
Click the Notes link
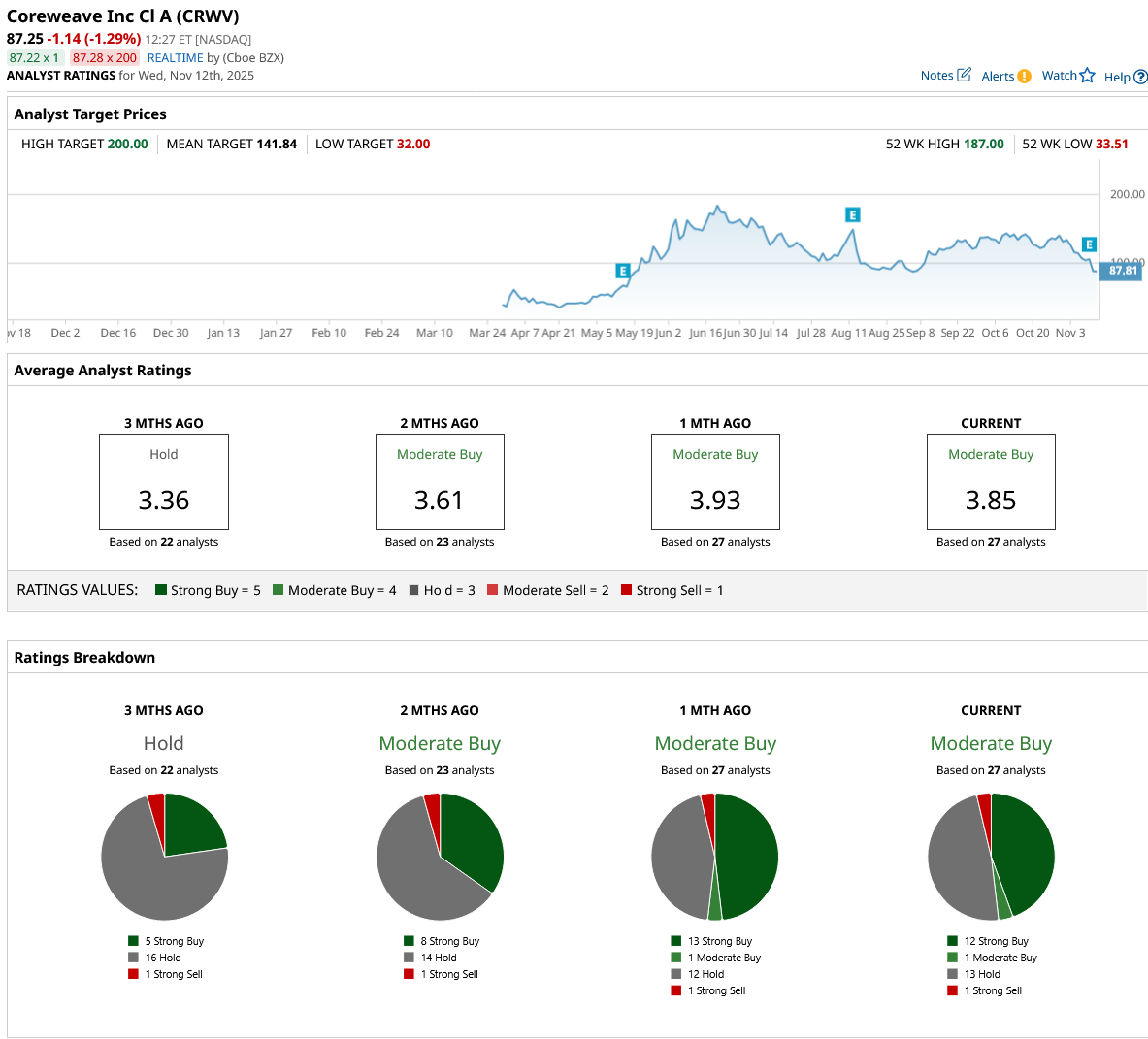(936, 76)
